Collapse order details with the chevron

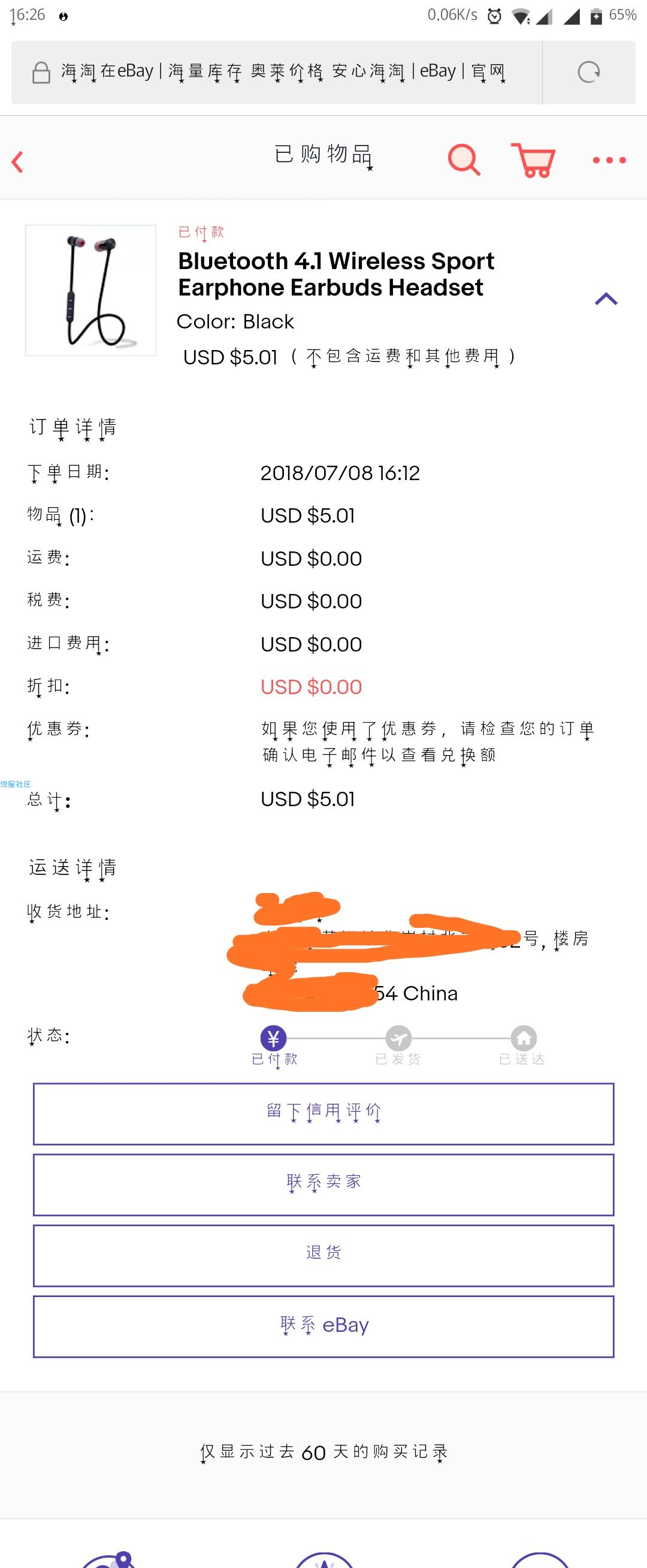pos(606,298)
